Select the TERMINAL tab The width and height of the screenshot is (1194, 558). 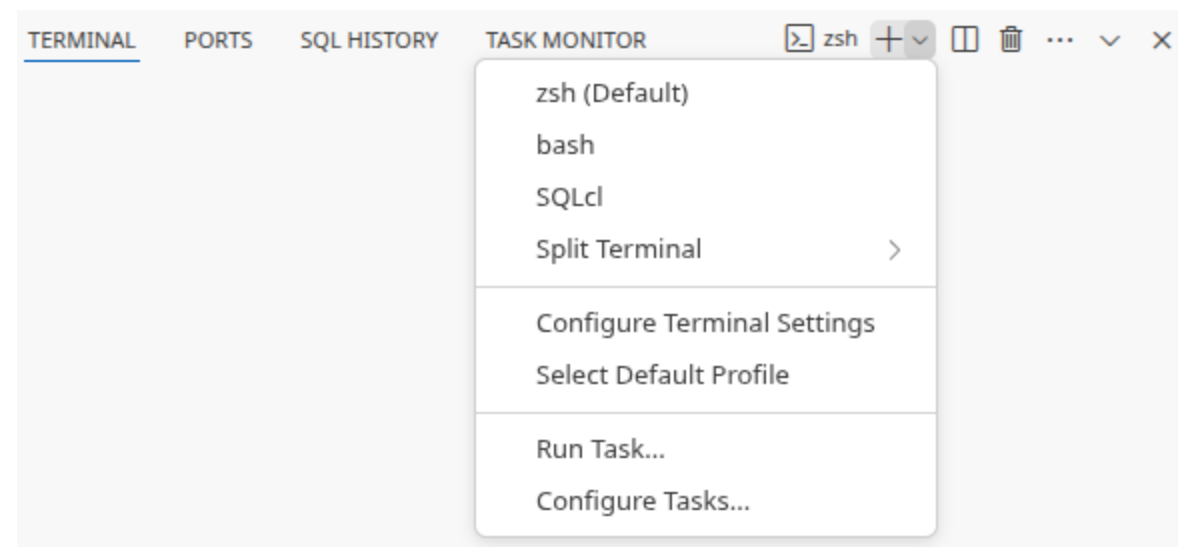coord(81,41)
